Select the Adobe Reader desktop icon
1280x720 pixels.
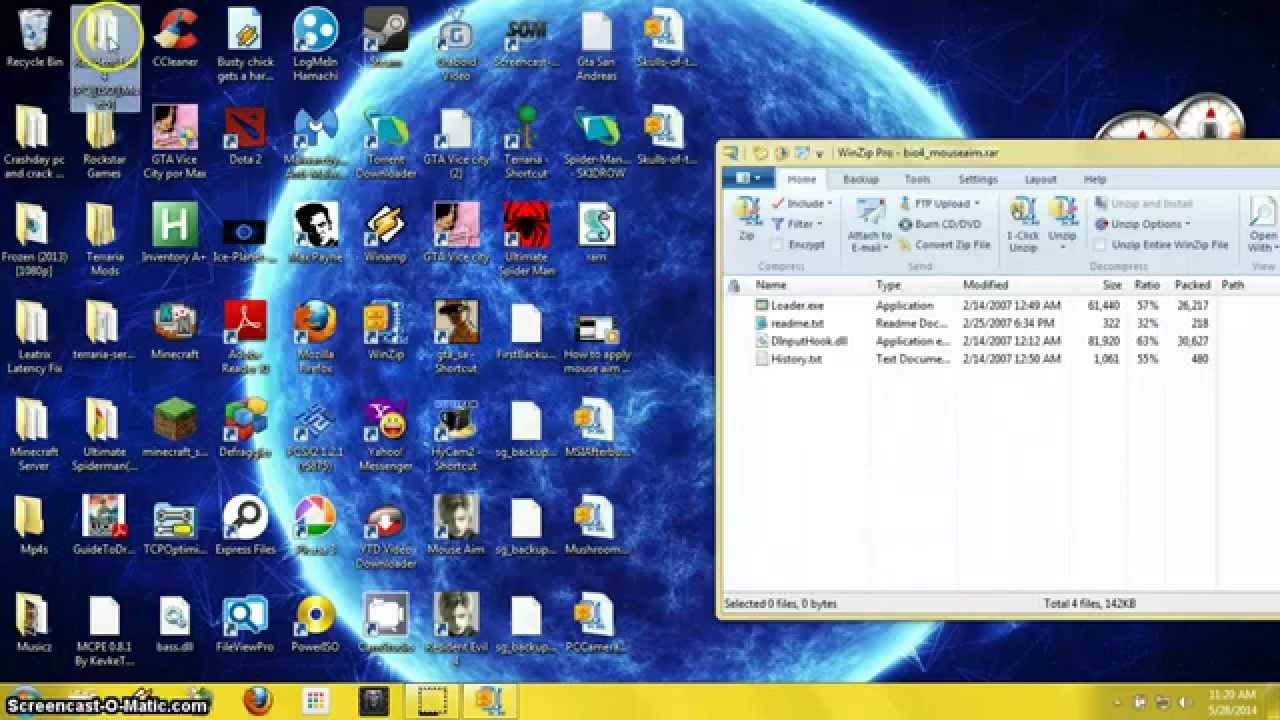pyautogui.click(x=245, y=337)
